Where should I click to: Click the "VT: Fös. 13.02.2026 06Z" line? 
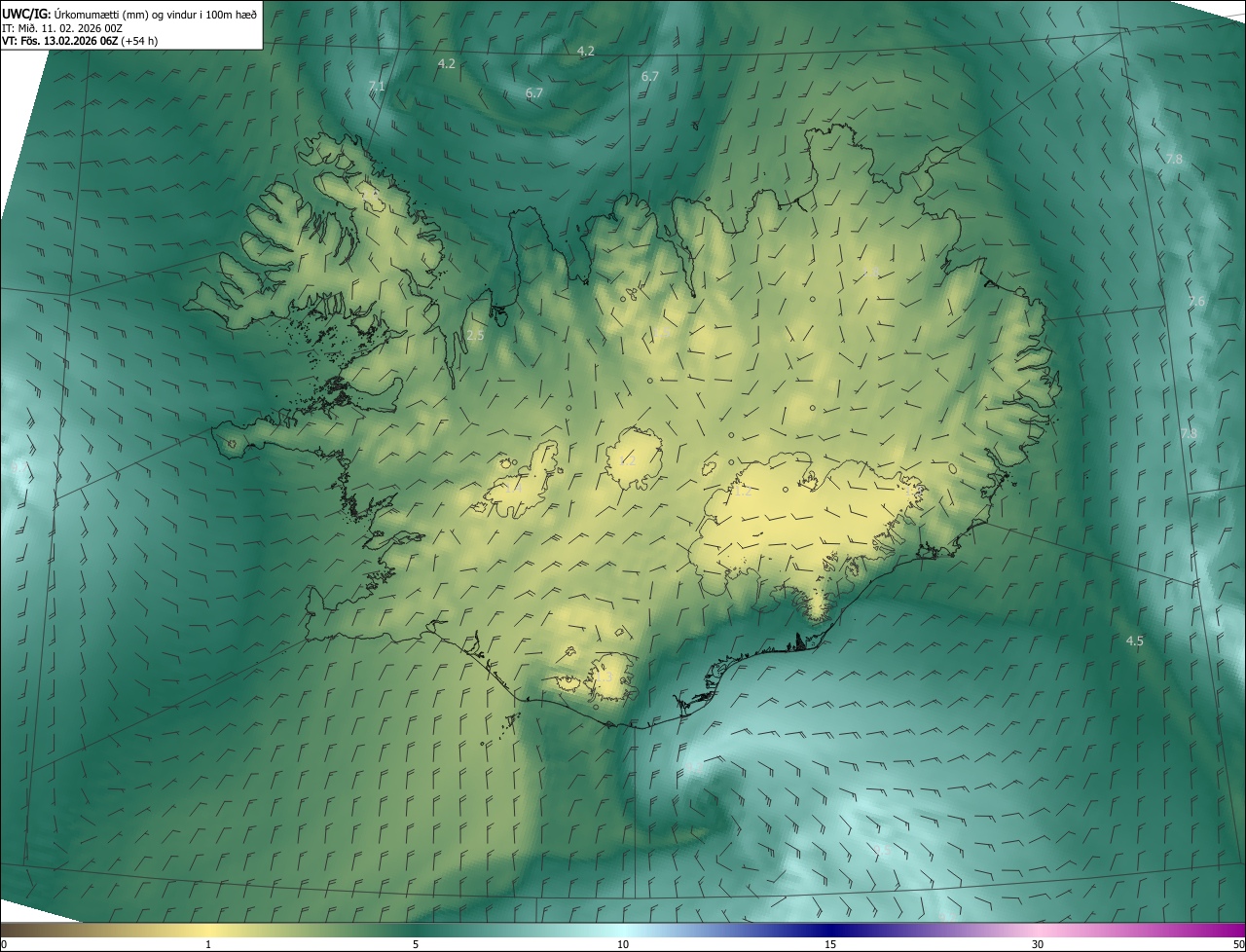click(x=80, y=41)
